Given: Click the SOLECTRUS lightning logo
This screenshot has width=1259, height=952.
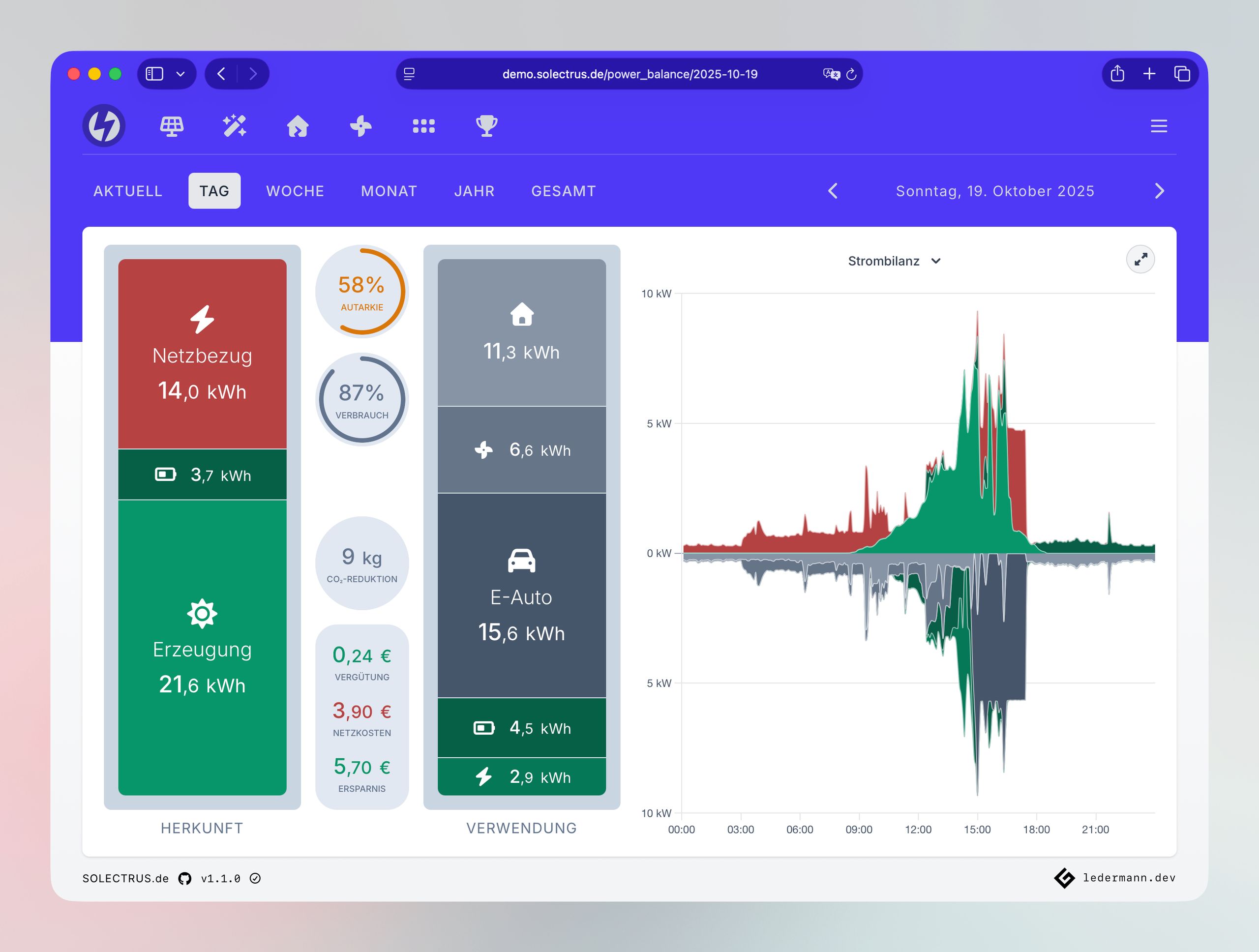Looking at the screenshot, I should [x=104, y=126].
